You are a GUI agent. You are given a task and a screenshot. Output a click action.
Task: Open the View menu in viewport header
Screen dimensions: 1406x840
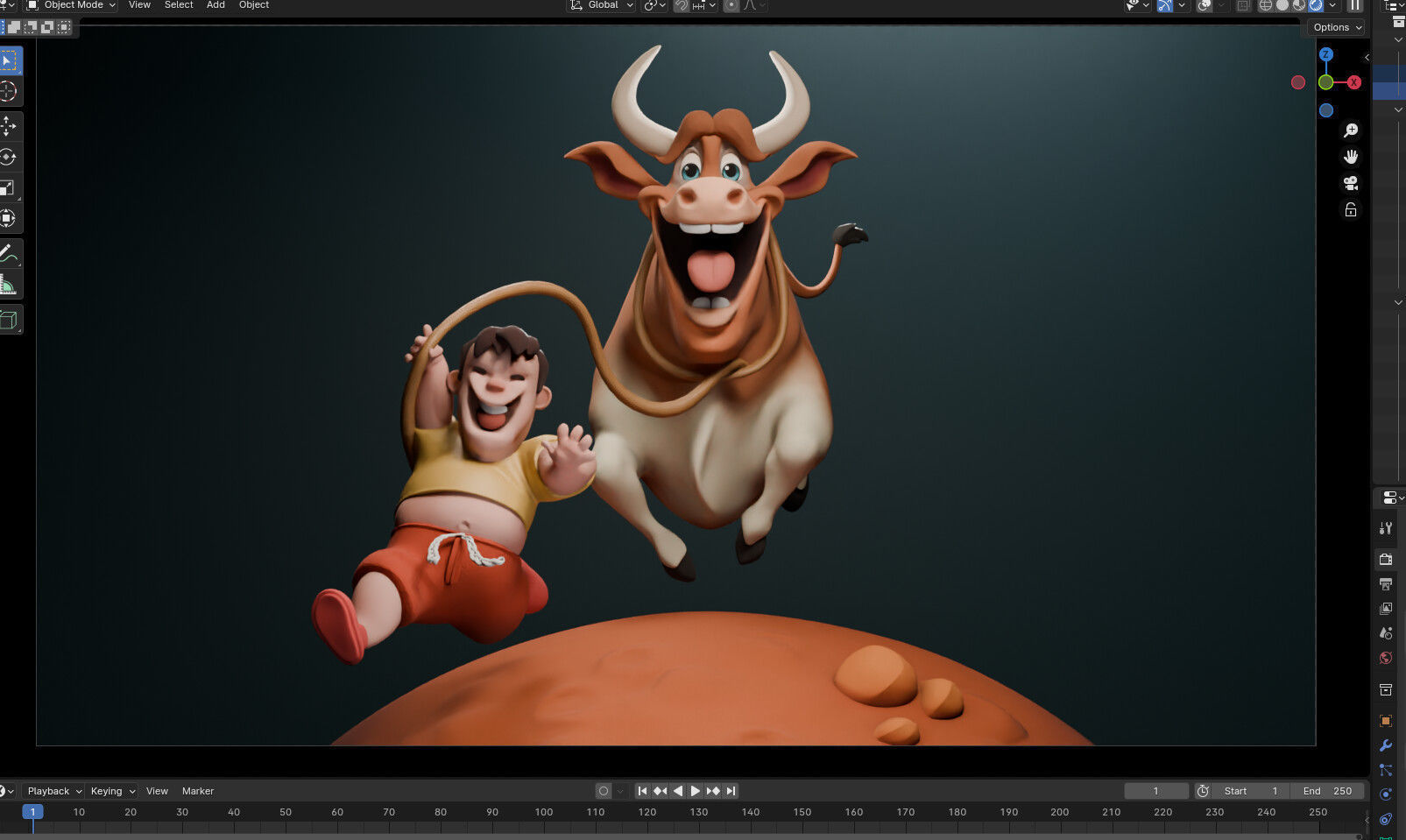(x=139, y=5)
